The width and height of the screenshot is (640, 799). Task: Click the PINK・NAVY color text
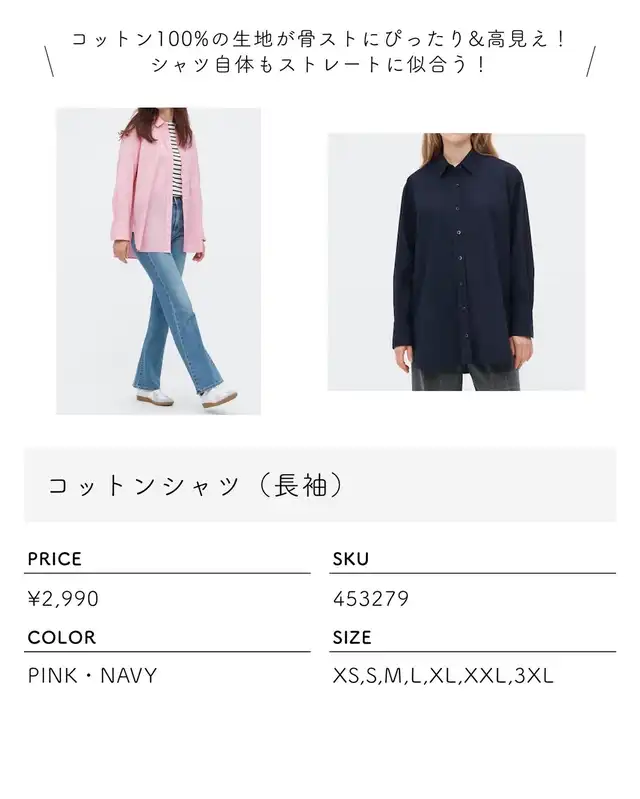coord(92,676)
